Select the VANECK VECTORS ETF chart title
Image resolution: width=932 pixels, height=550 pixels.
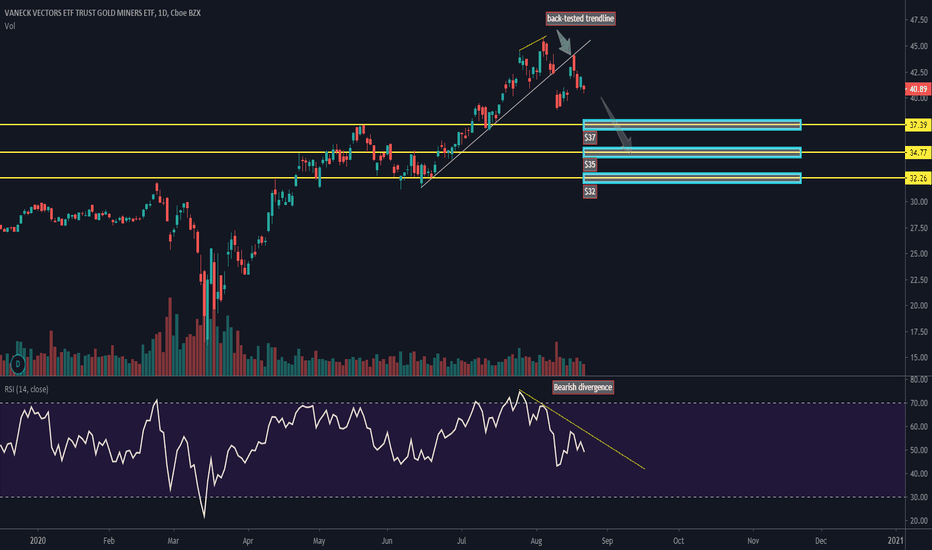coord(102,13)
